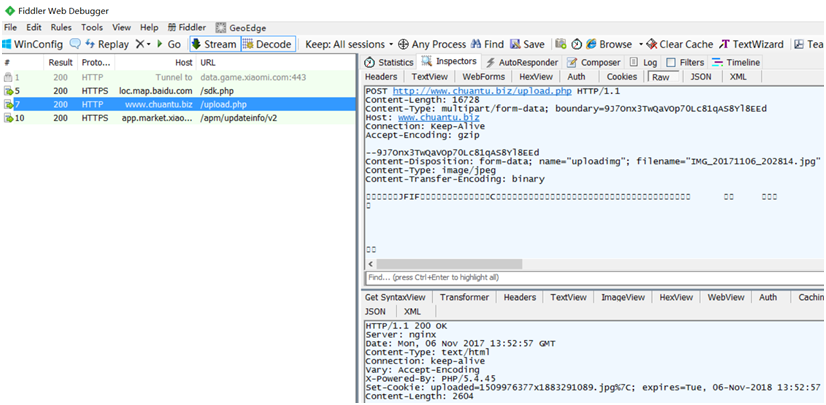Click the camera screenshot icon
This screenshot has height=405, width=826.
point(561,44)
